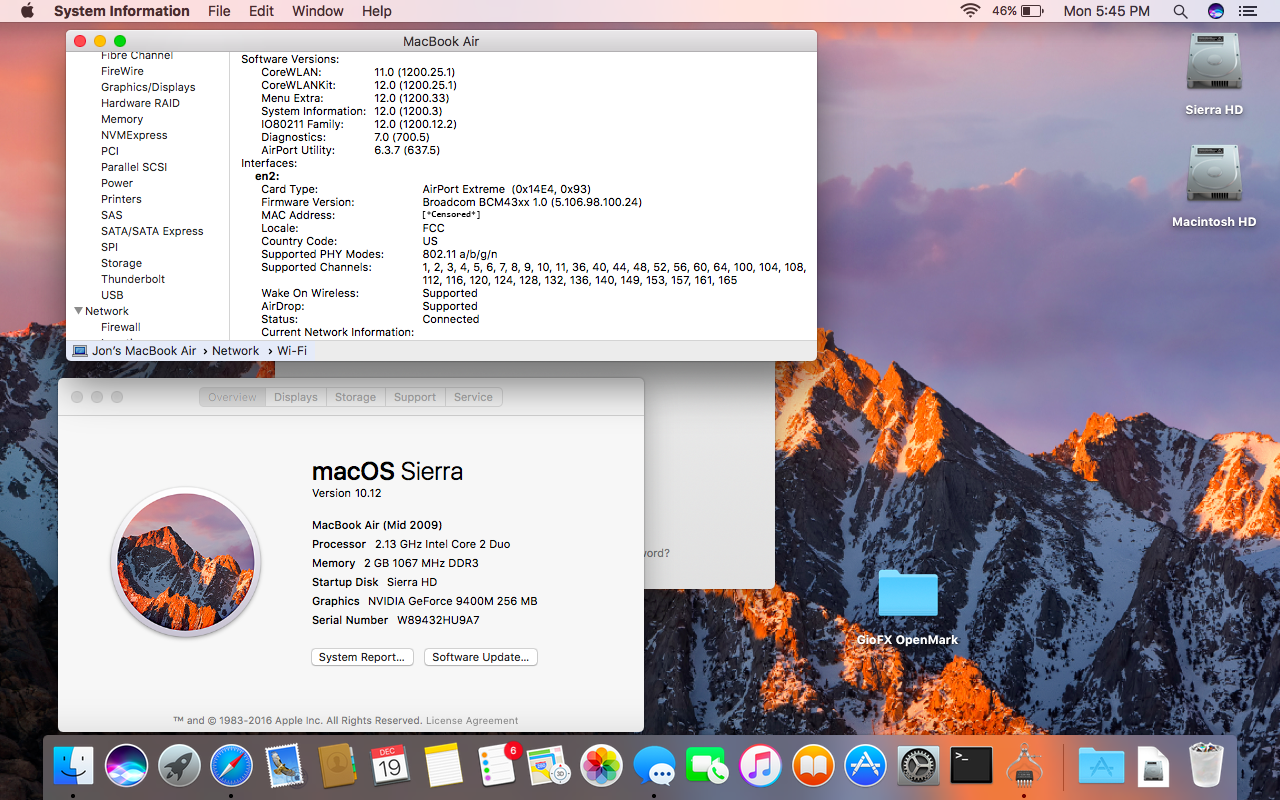This screenshot has width=1280, height=800.
Task: Click the System Report... button
Action: tap(362, 657)
